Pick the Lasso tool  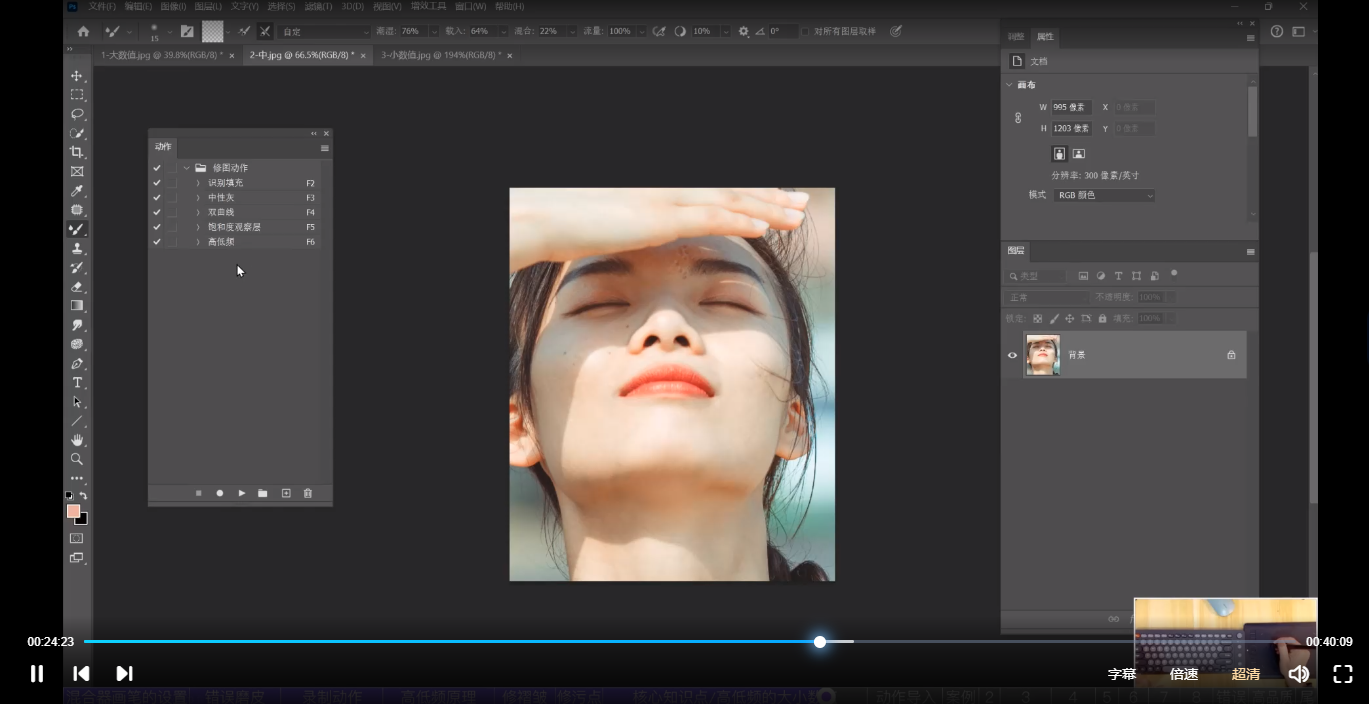(x=76, y=114)
